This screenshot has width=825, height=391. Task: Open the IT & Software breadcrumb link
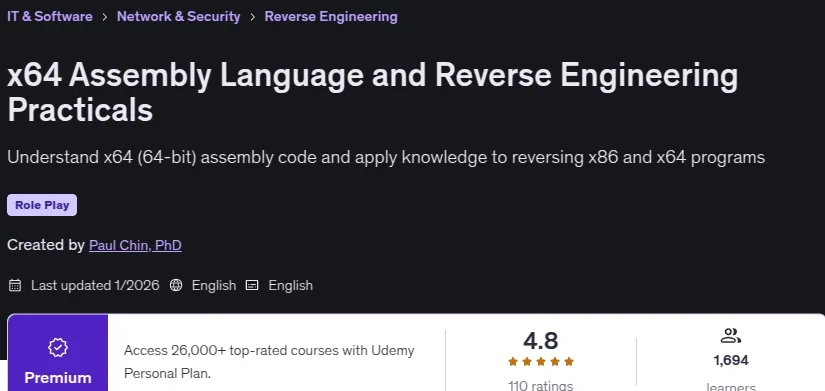point(49,16)
